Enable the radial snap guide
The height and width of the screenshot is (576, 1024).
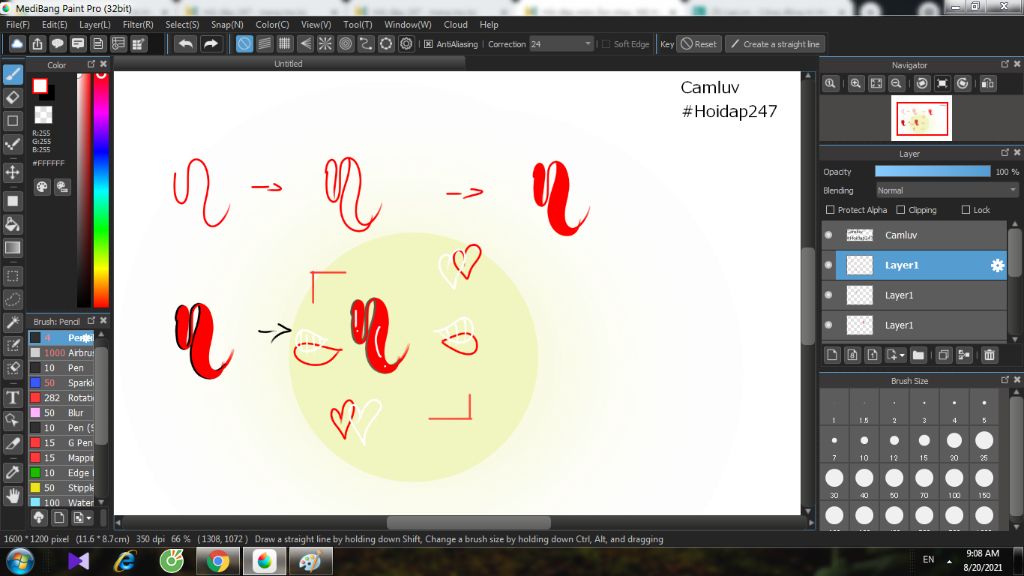[x=325, y=44]
